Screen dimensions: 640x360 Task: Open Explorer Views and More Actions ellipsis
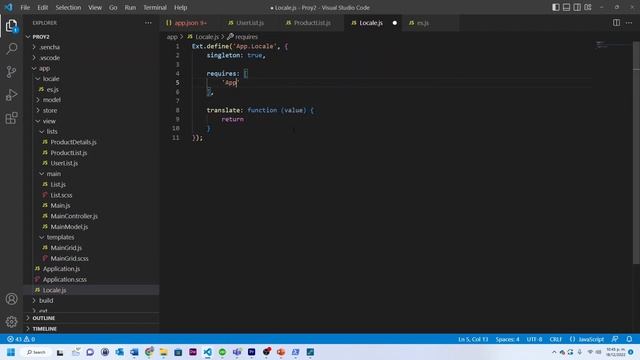(x=148, y=23)
